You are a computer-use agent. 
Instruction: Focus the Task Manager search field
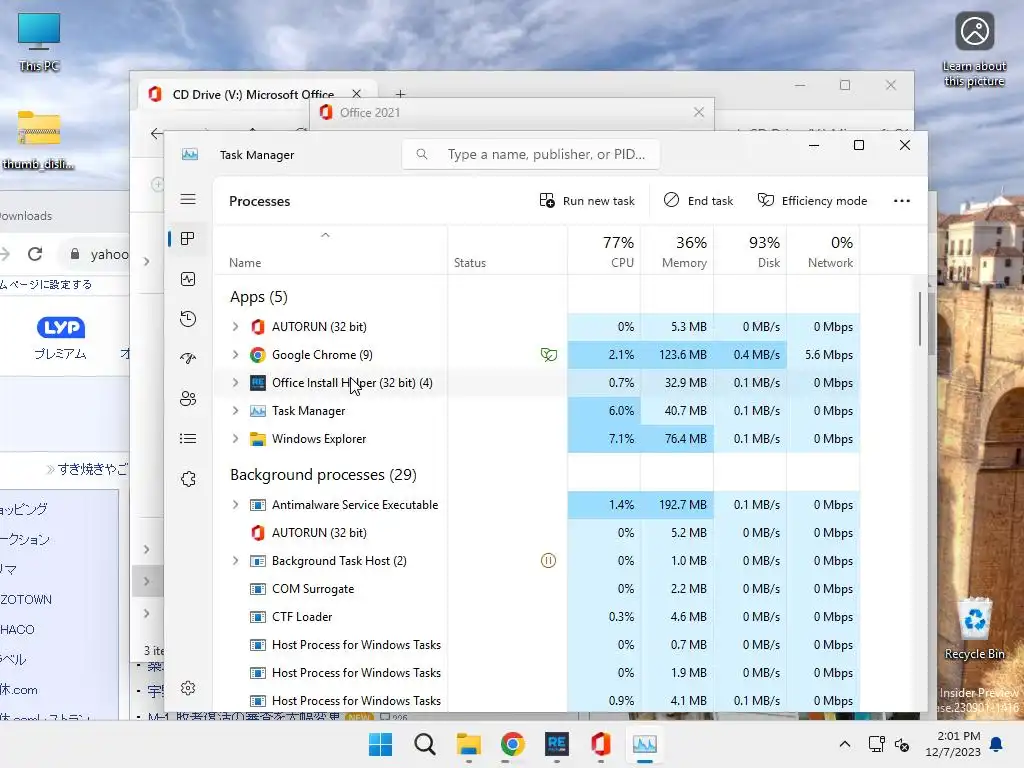[530, 154]
